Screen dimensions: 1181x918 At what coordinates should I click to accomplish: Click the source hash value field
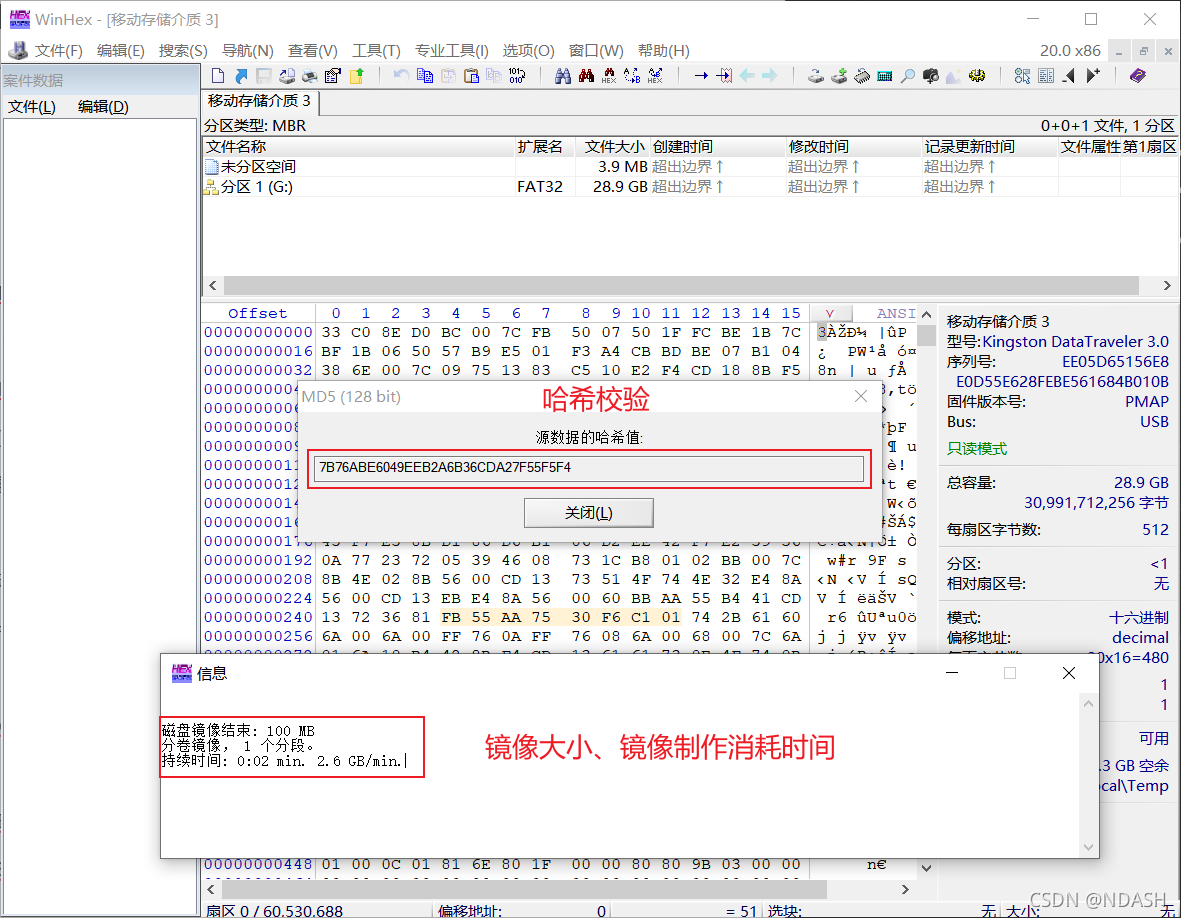[588, 468]
